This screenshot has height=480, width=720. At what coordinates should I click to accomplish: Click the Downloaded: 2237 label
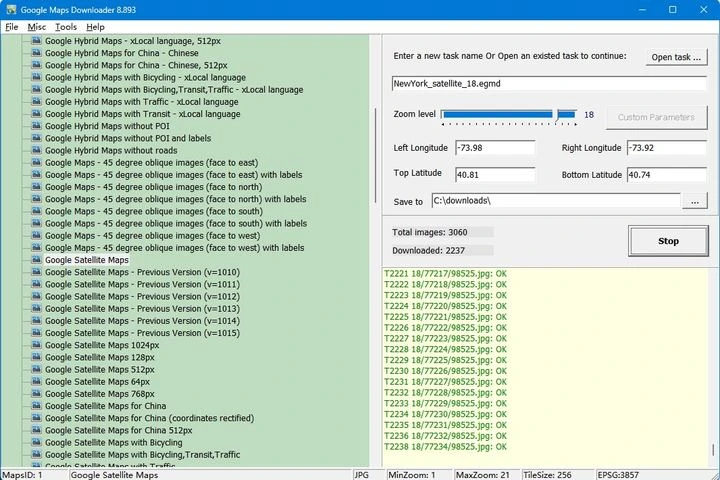pos(428,250)
